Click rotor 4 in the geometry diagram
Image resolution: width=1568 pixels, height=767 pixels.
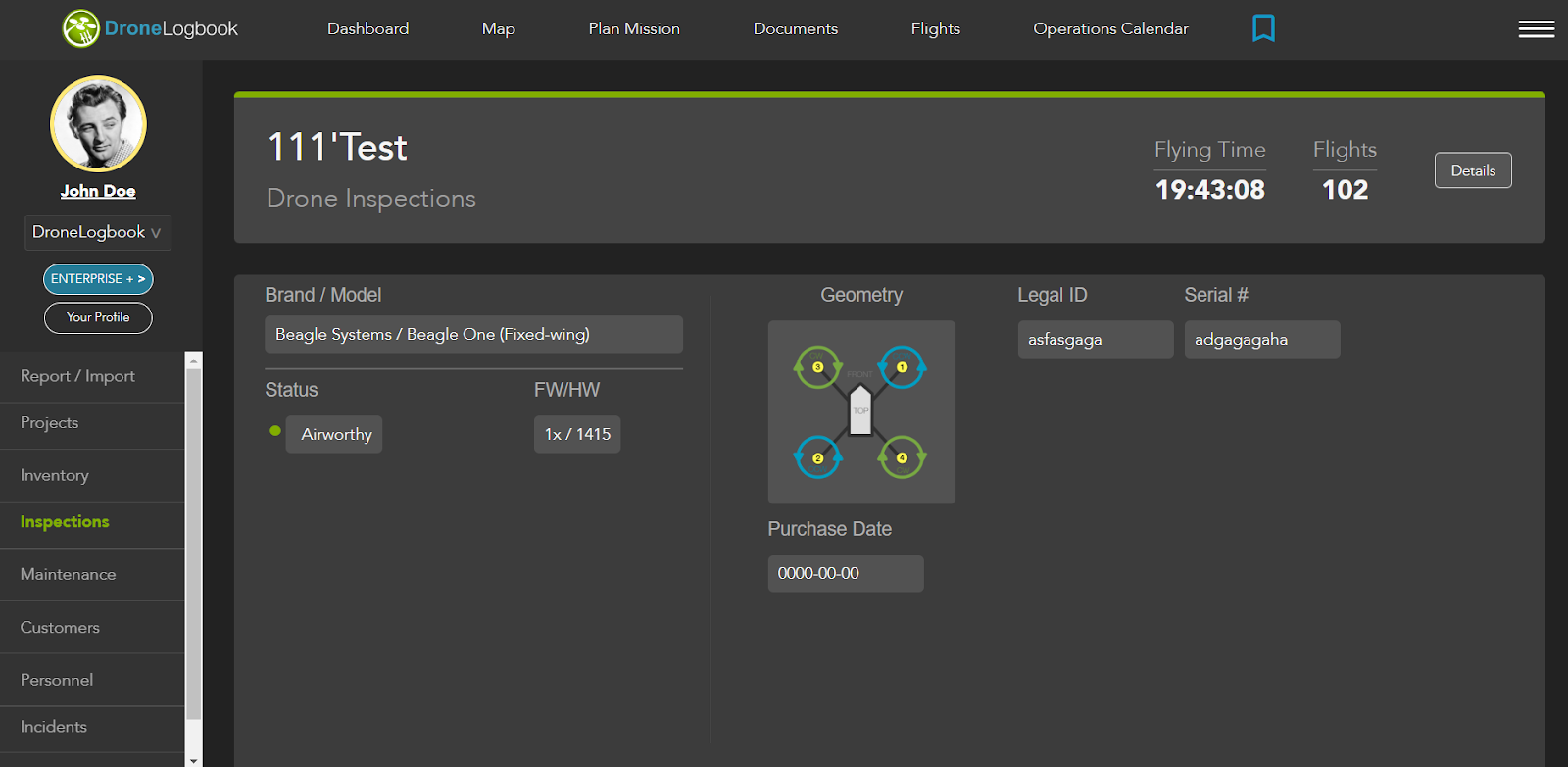(x=902, y=457)
